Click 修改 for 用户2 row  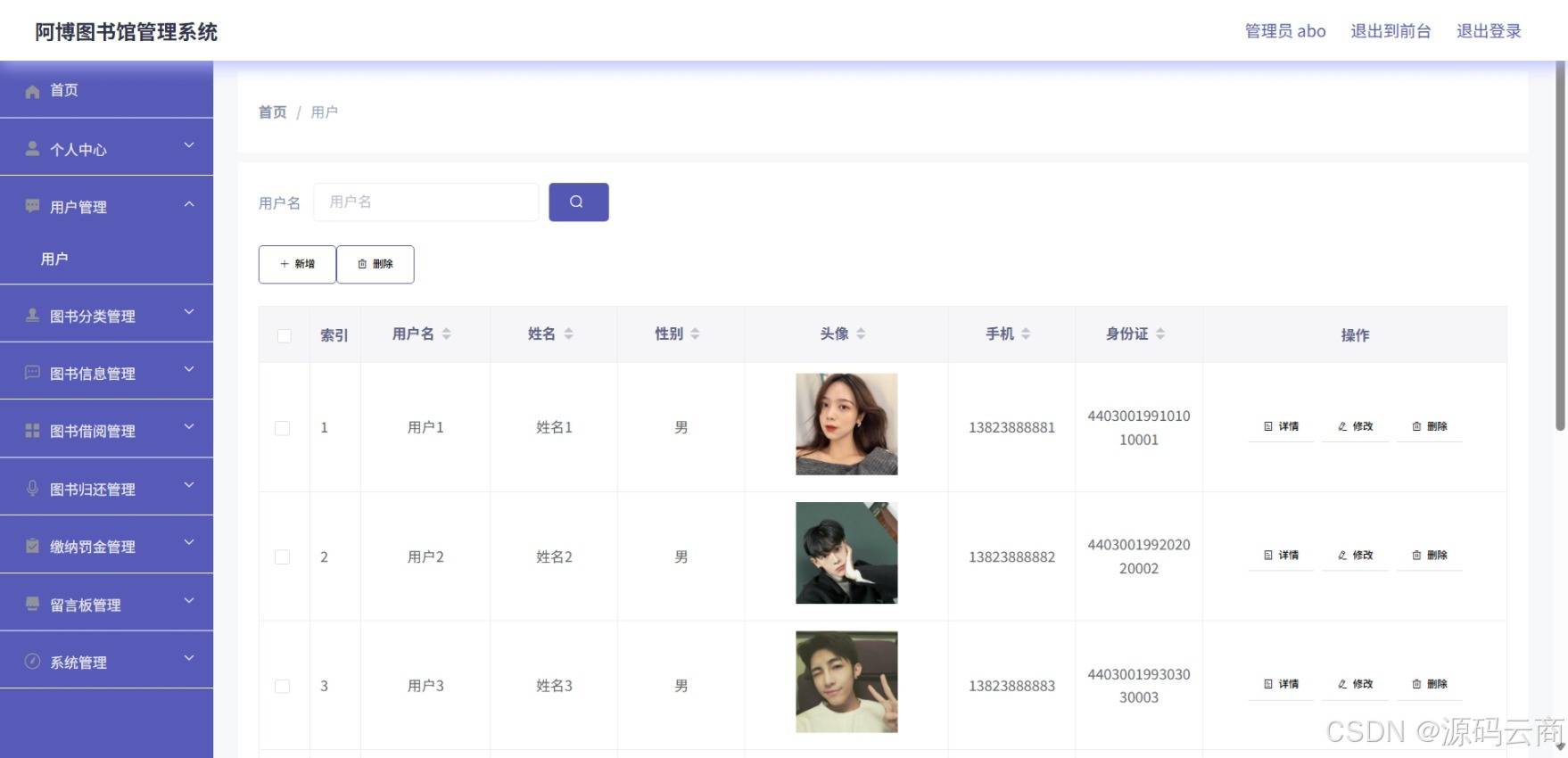pyautogui.click(x=1355, y=555)
